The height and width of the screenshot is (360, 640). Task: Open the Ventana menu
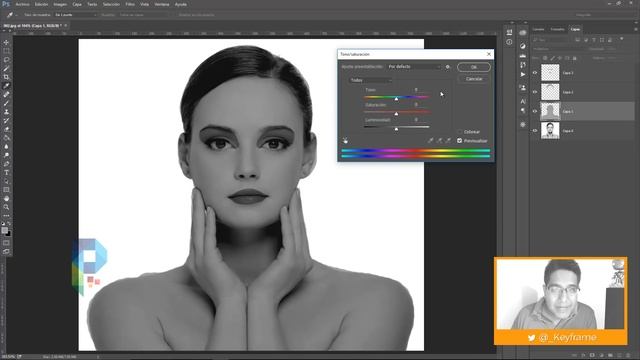coord(162,4)
